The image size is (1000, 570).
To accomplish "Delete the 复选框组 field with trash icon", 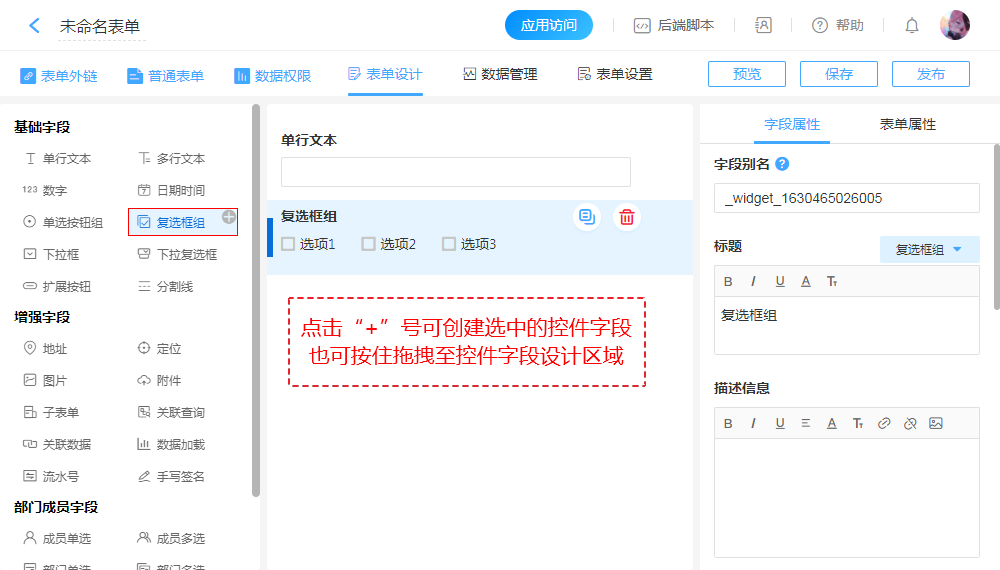I will (627, 217).
